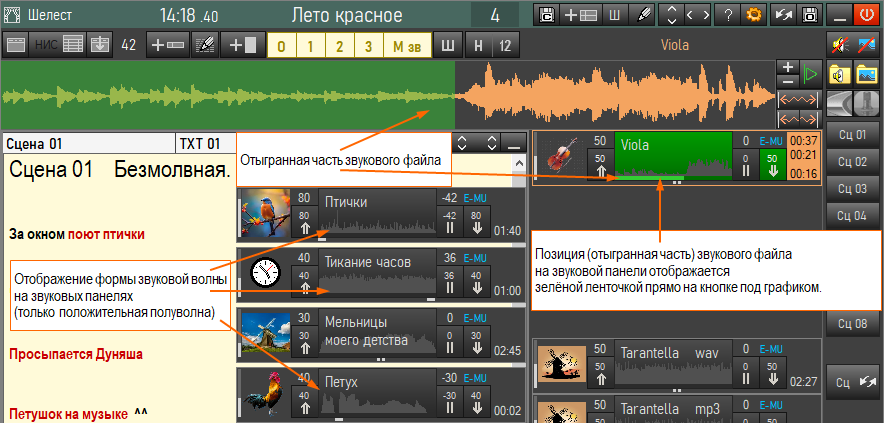
Task: Click the plus-block add icon
Action: (x=241, y=45)
